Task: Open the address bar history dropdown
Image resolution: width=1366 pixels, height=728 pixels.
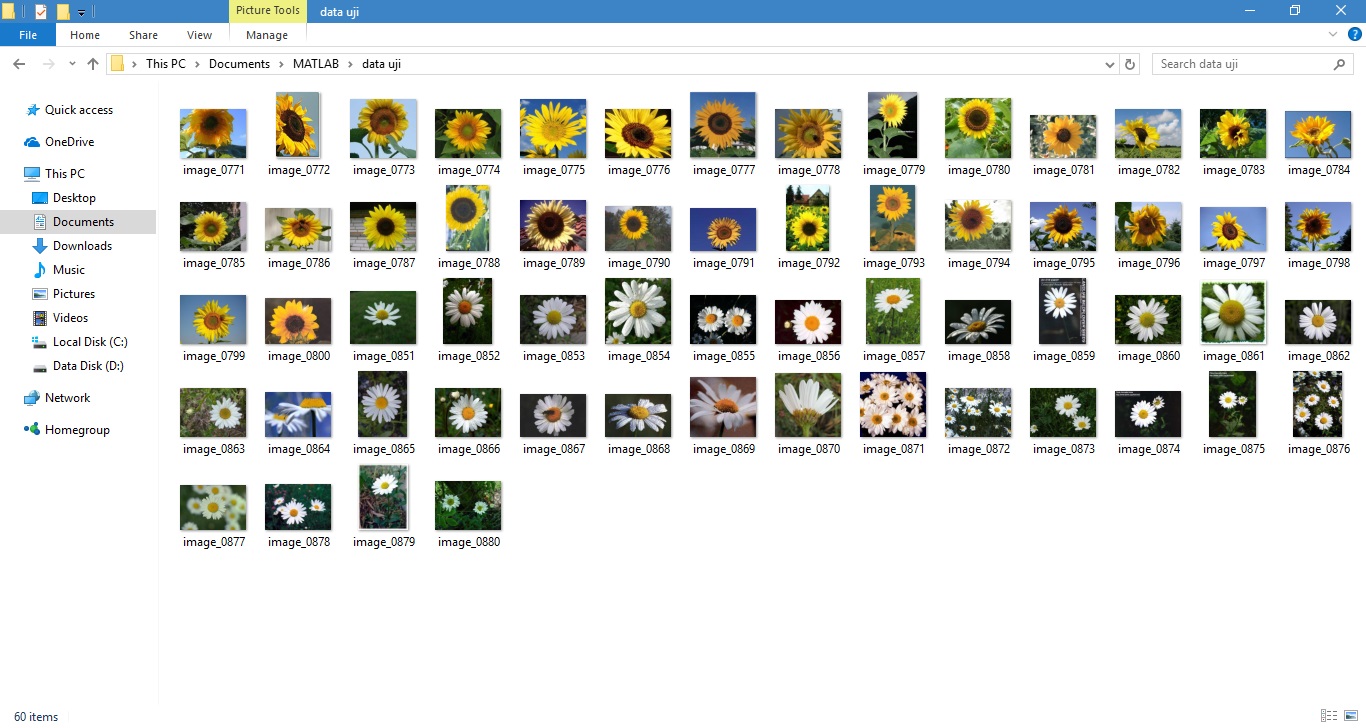Action: pyautogui.click(x=1110, y=64)
